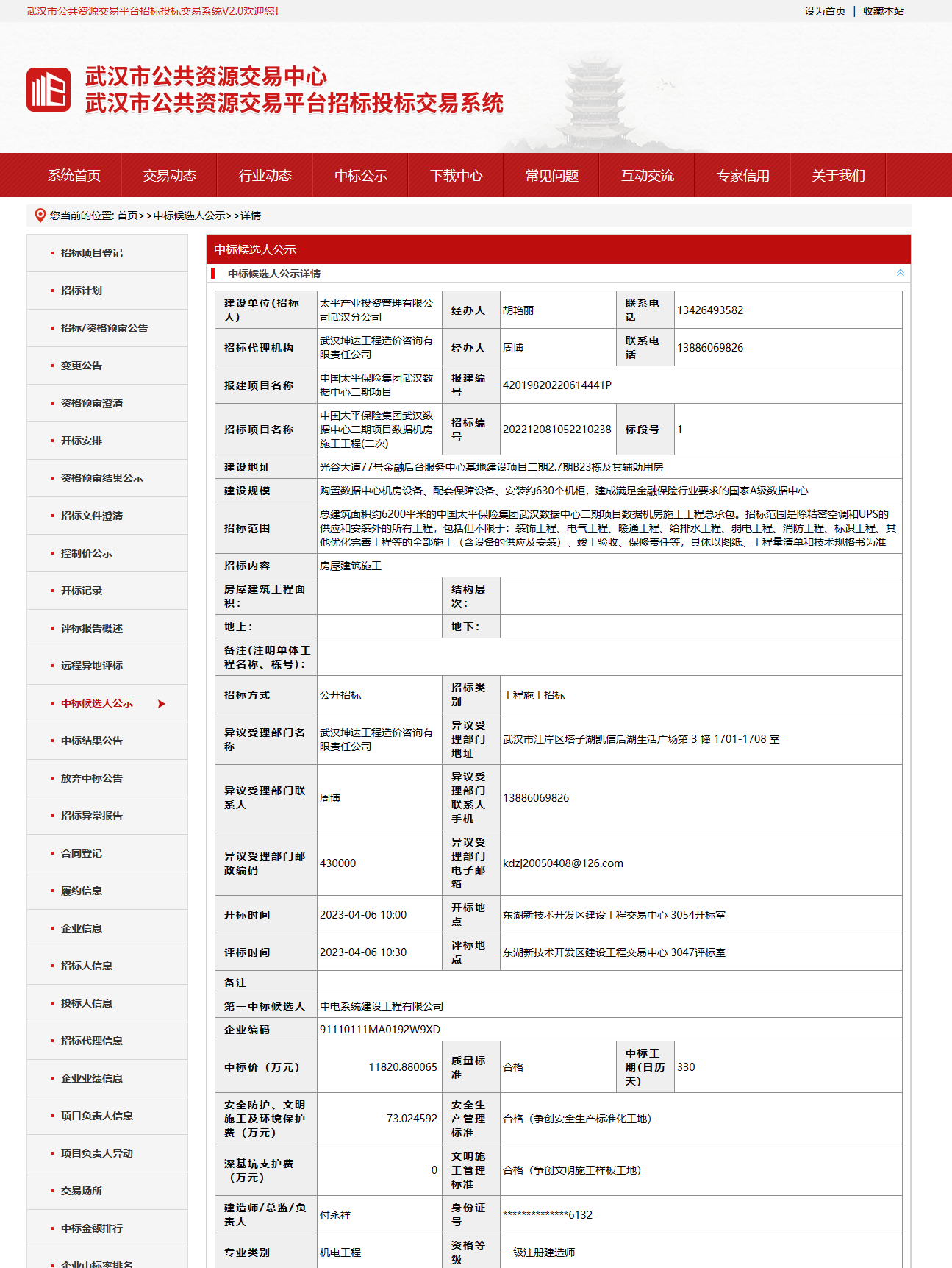Click the phone number 13426493582
The width and height of the screenshot is (952, 1268).
[x=710, y=310]
